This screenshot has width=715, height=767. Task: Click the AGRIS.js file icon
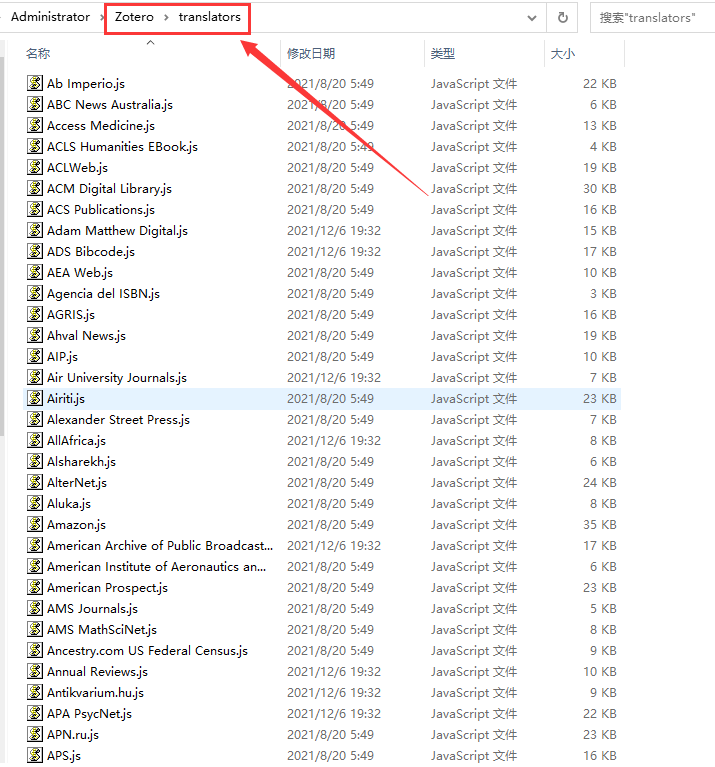(35, 315)
